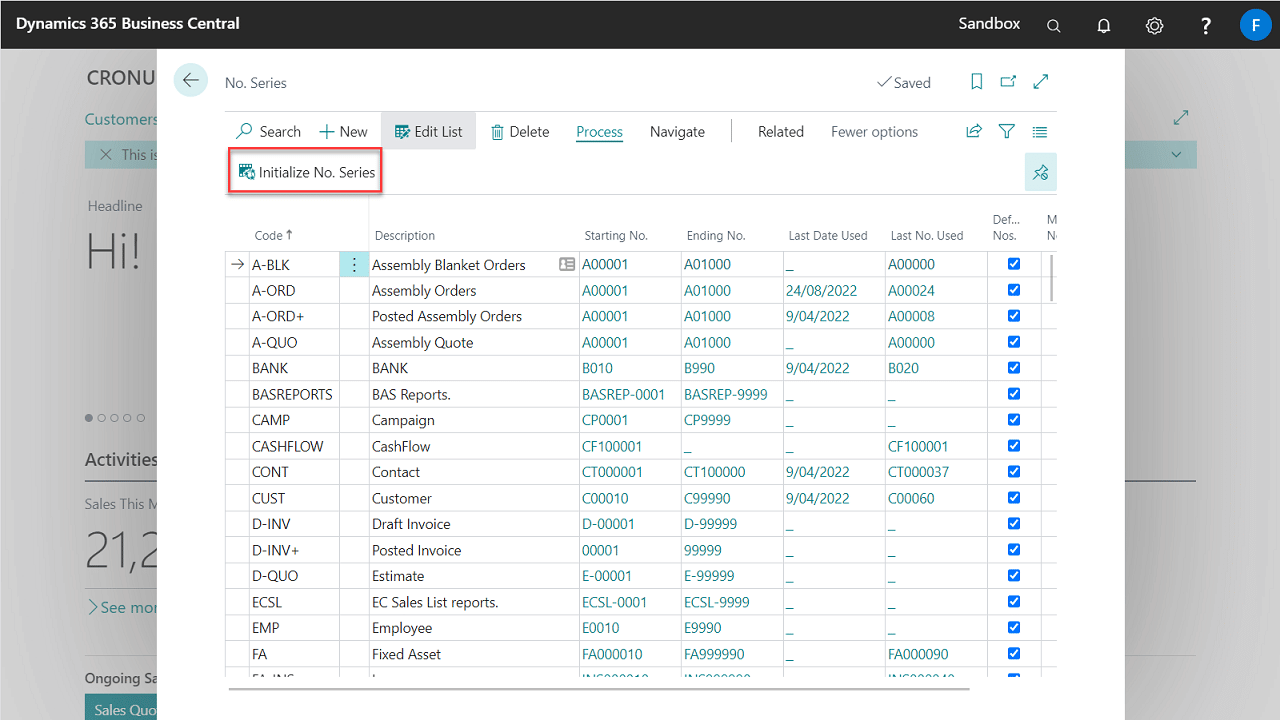Toggle Default Nos. checkbox for CUST row
This screenshot has height=720, width=1280.
coord(1014,498)
